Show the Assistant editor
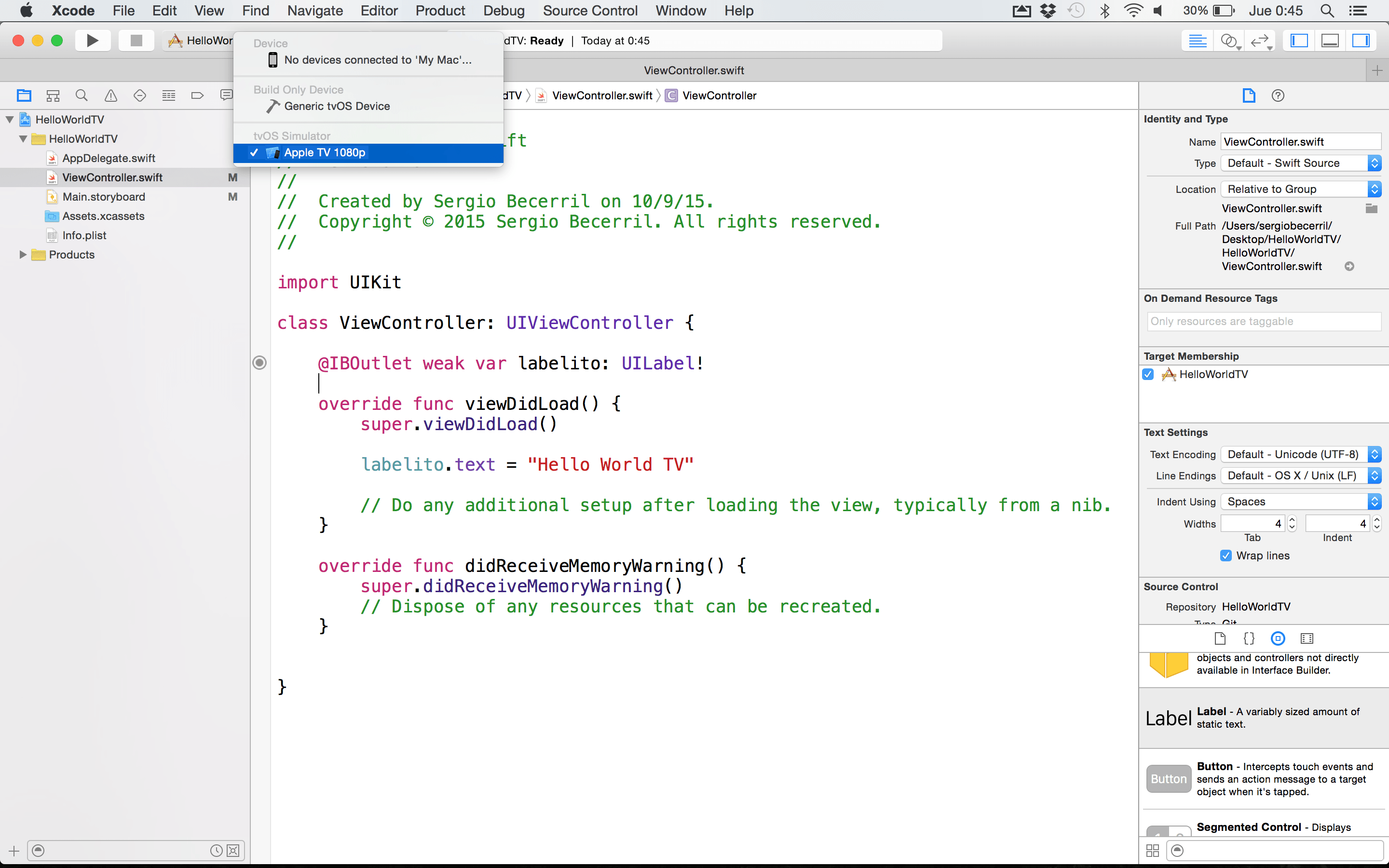This screenshot has height=868, width=1389. point(1228,40)
